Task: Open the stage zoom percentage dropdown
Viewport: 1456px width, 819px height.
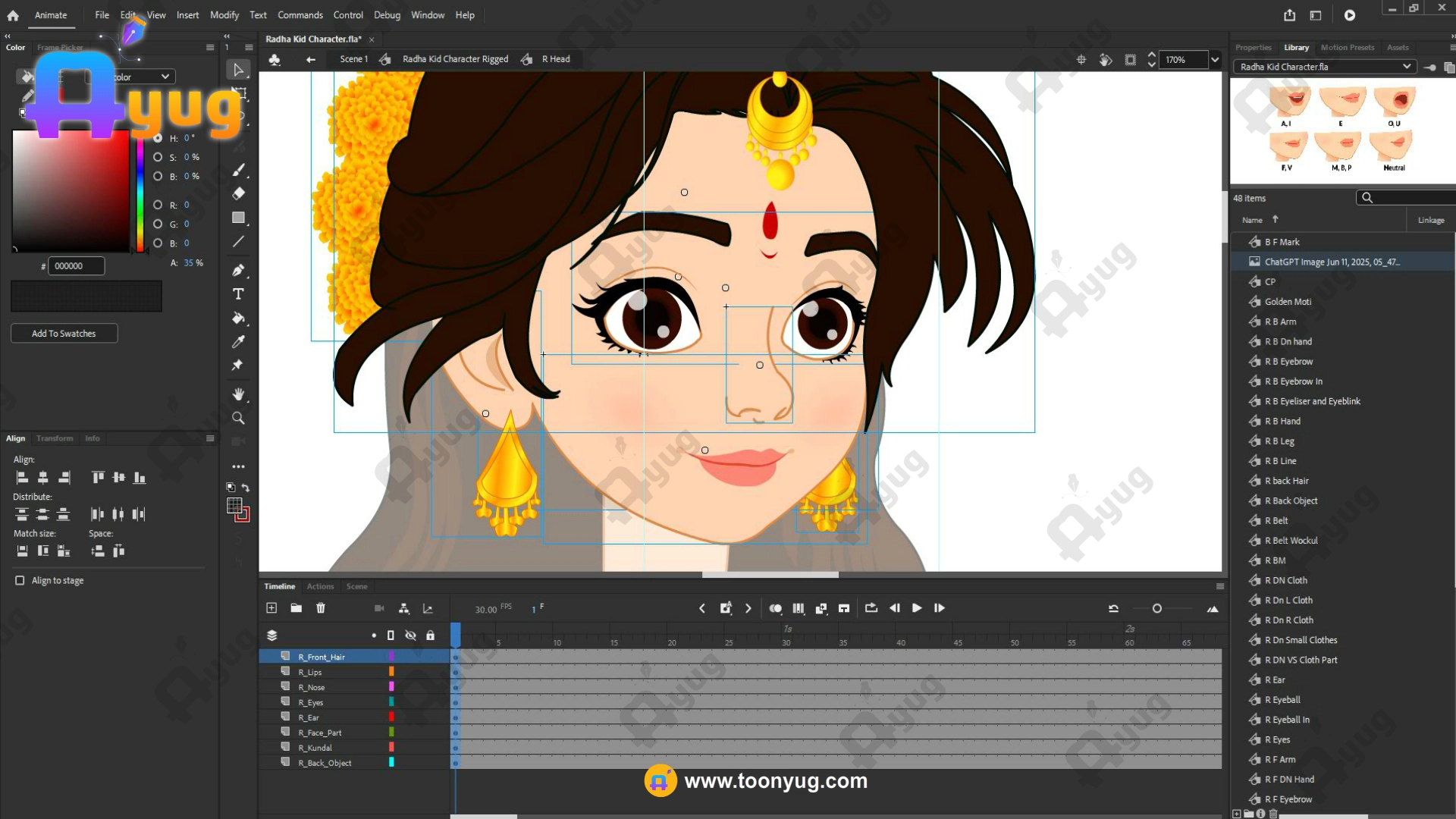Action: pos(1215,60)
